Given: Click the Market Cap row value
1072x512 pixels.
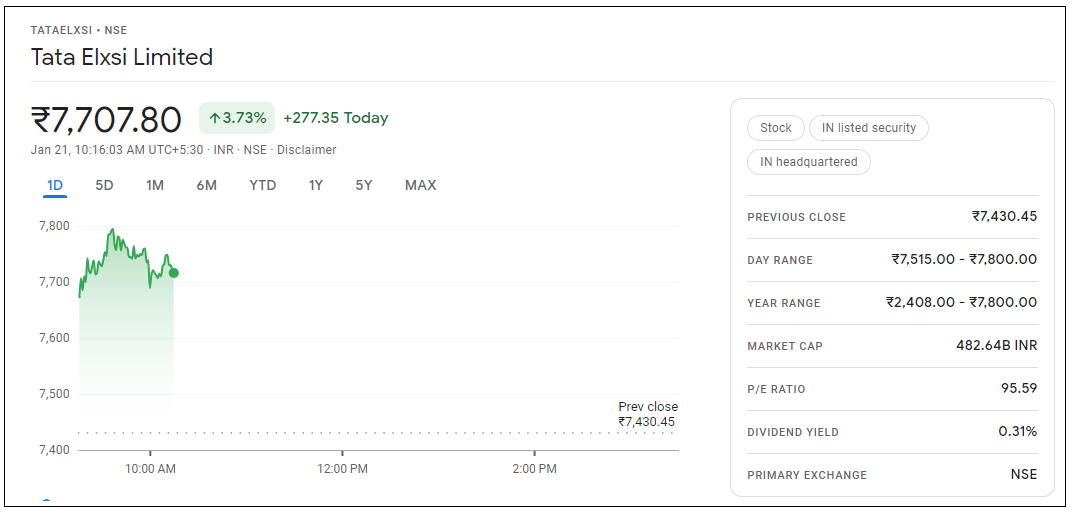Looking at the screenshot, I should [996, 346].
